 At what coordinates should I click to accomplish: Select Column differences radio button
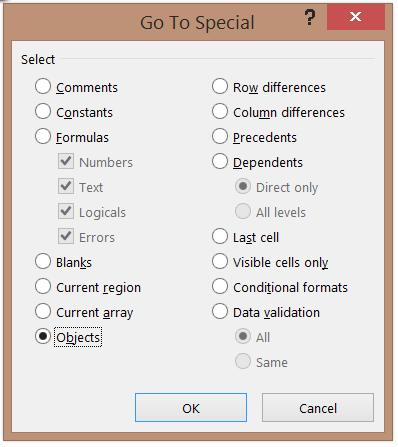click(x=220, y=111)
